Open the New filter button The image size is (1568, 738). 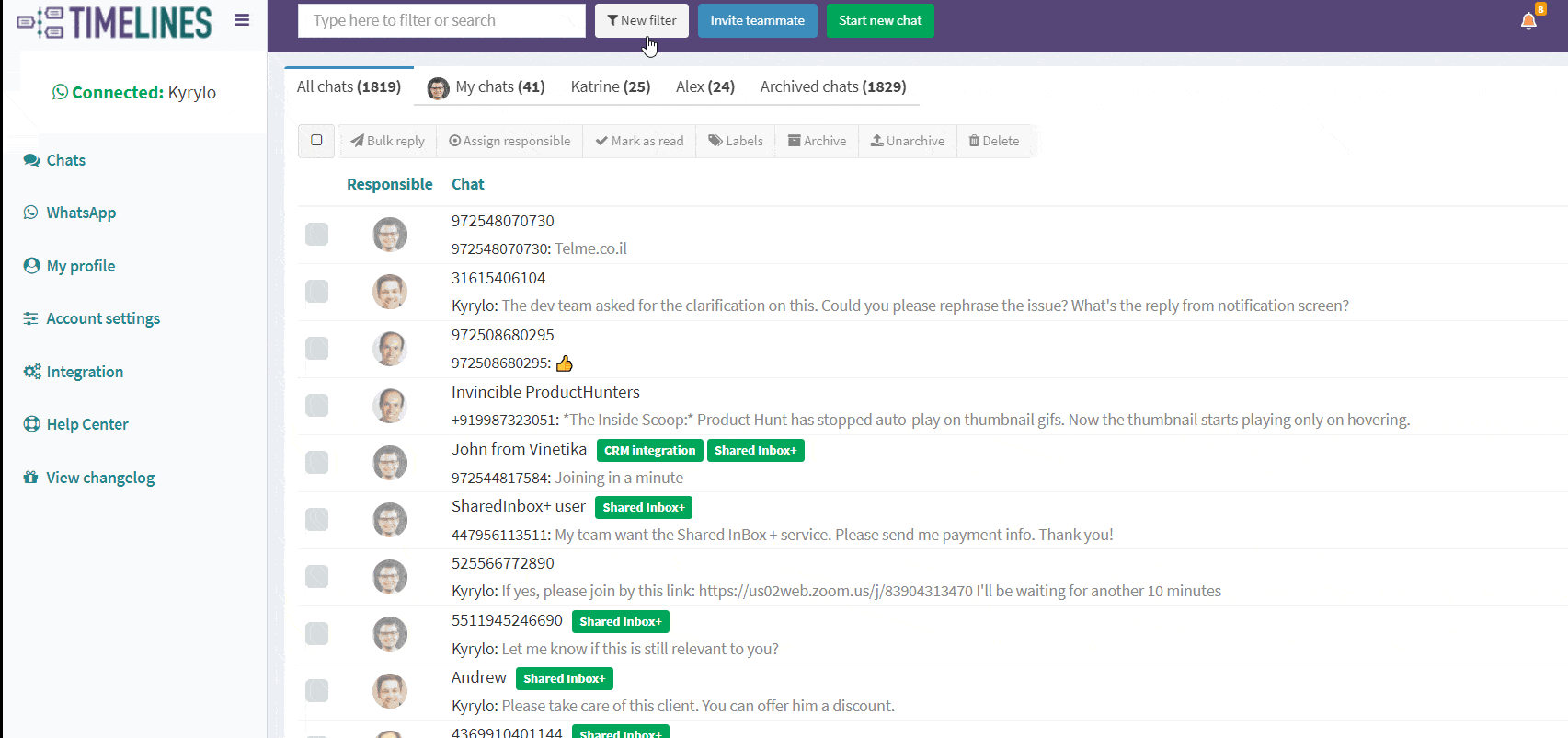tap(642, 20)
